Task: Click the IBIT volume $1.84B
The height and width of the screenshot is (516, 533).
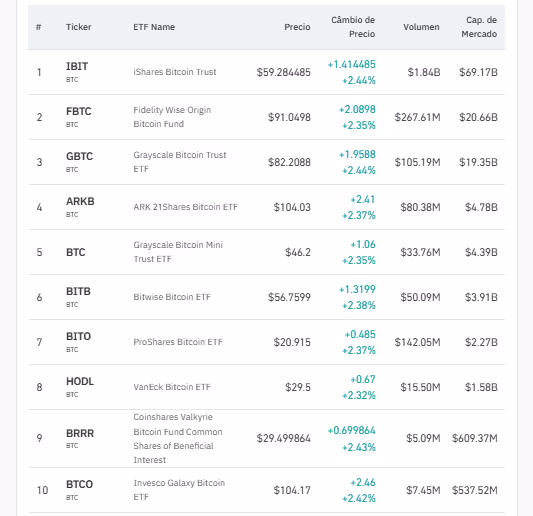Action: (x=424, y=72)
